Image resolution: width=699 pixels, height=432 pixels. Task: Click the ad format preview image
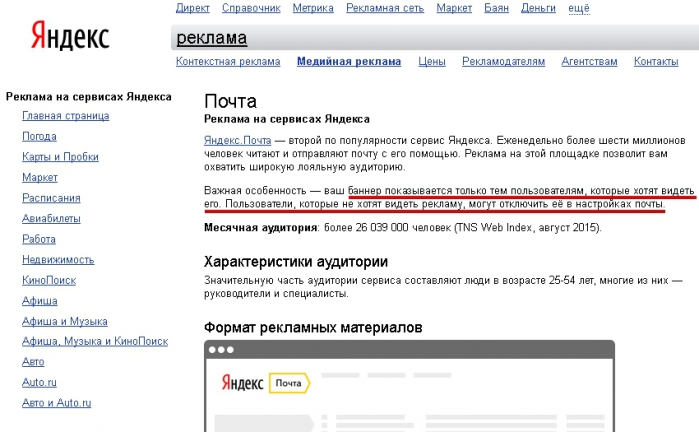click(x=409, y=386)
